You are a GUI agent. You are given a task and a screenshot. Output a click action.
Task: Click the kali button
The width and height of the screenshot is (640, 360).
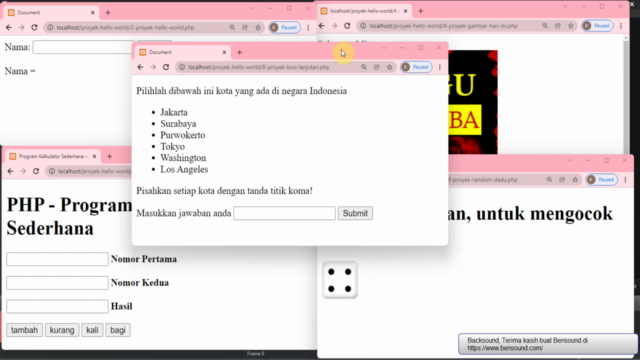(92, 330)
